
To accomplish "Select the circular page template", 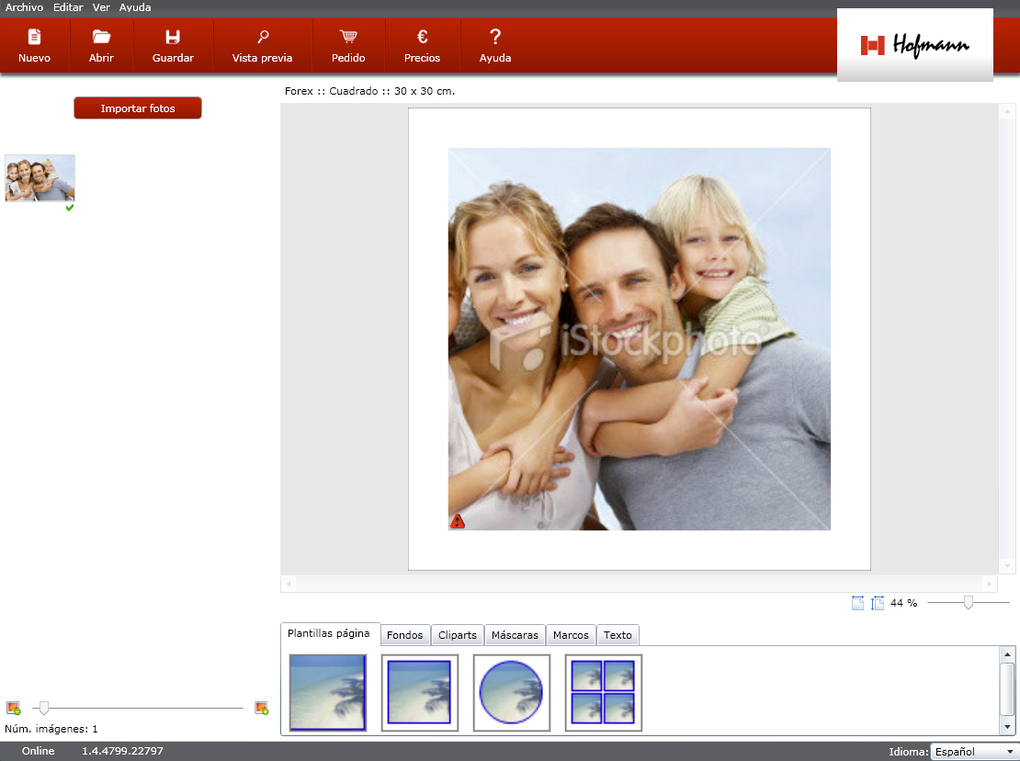I will tap(511, 693).
